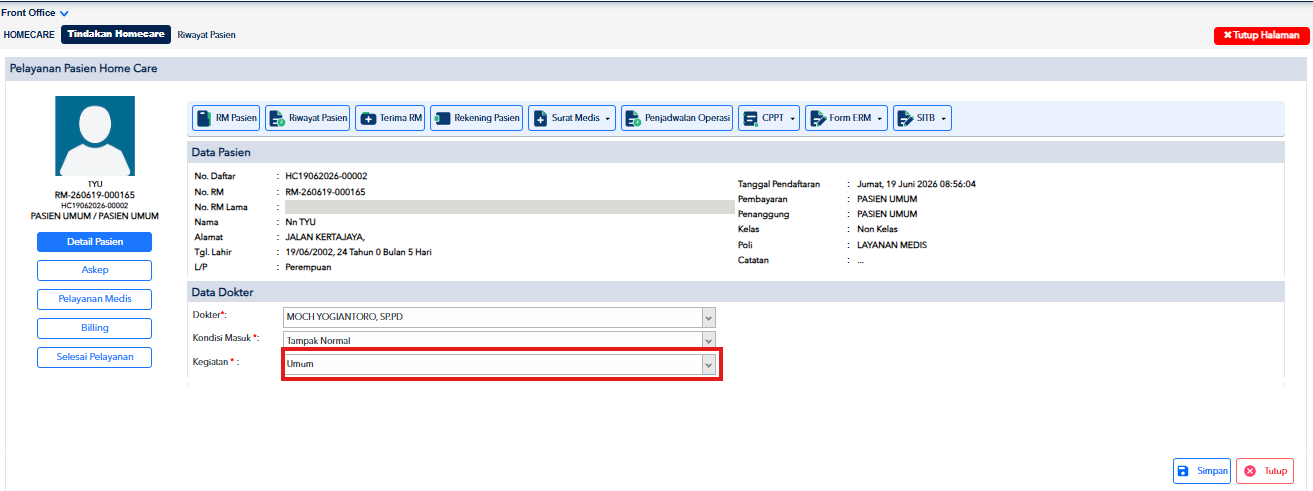
Task: Click the Riwayat Pasien toolbar button
Action: 308,118
